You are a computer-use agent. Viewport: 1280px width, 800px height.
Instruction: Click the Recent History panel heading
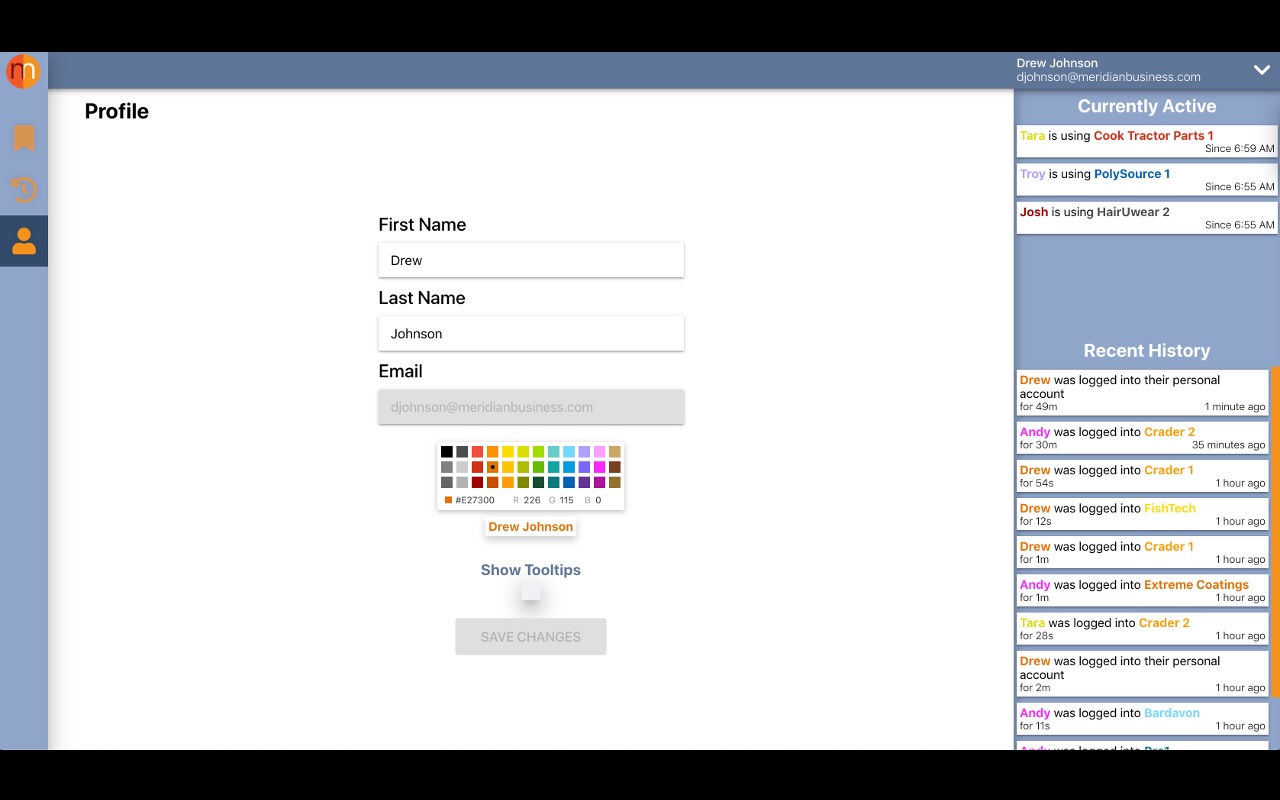point(1147,351)
